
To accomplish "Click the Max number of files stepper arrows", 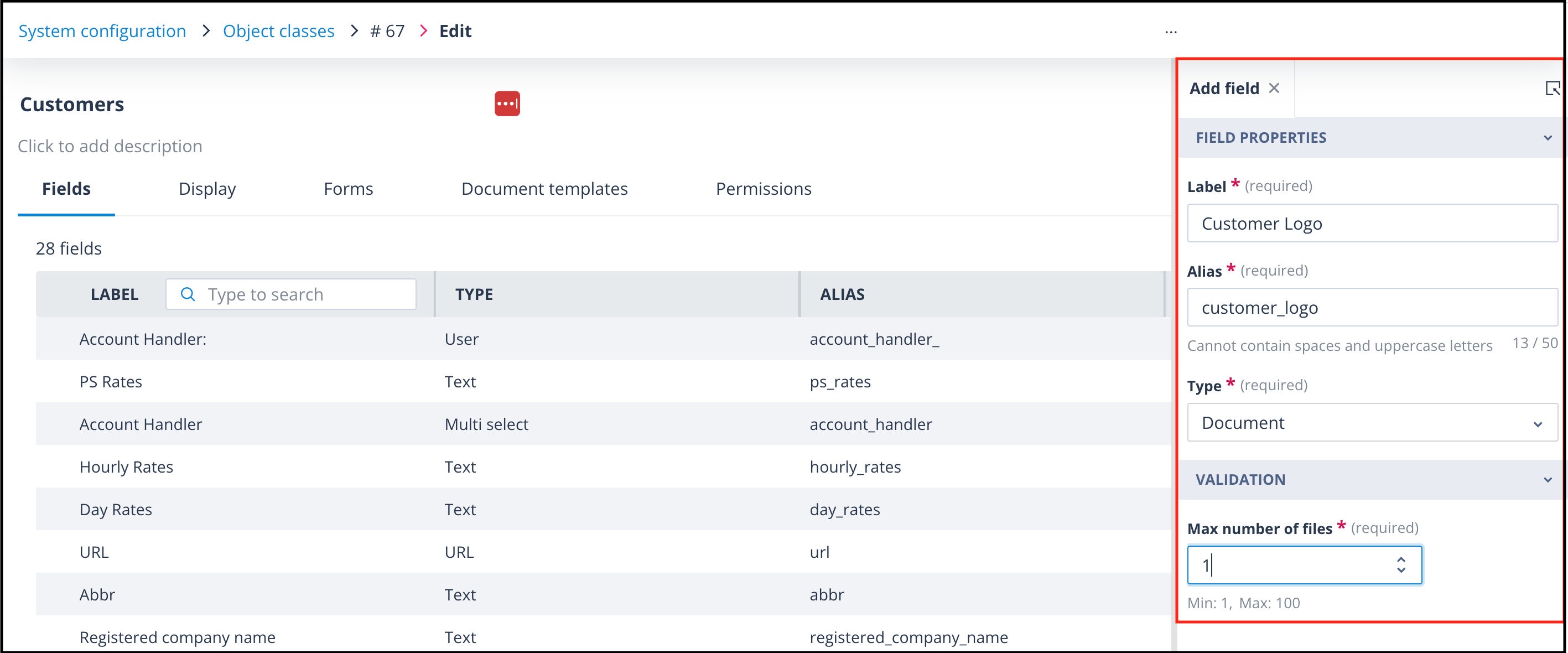I will [x=1401, y=565].
